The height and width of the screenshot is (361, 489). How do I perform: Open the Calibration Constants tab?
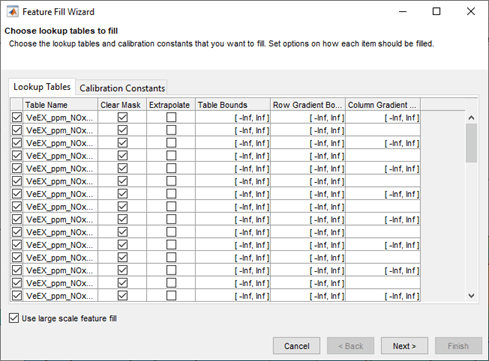[x=122, y=88]
